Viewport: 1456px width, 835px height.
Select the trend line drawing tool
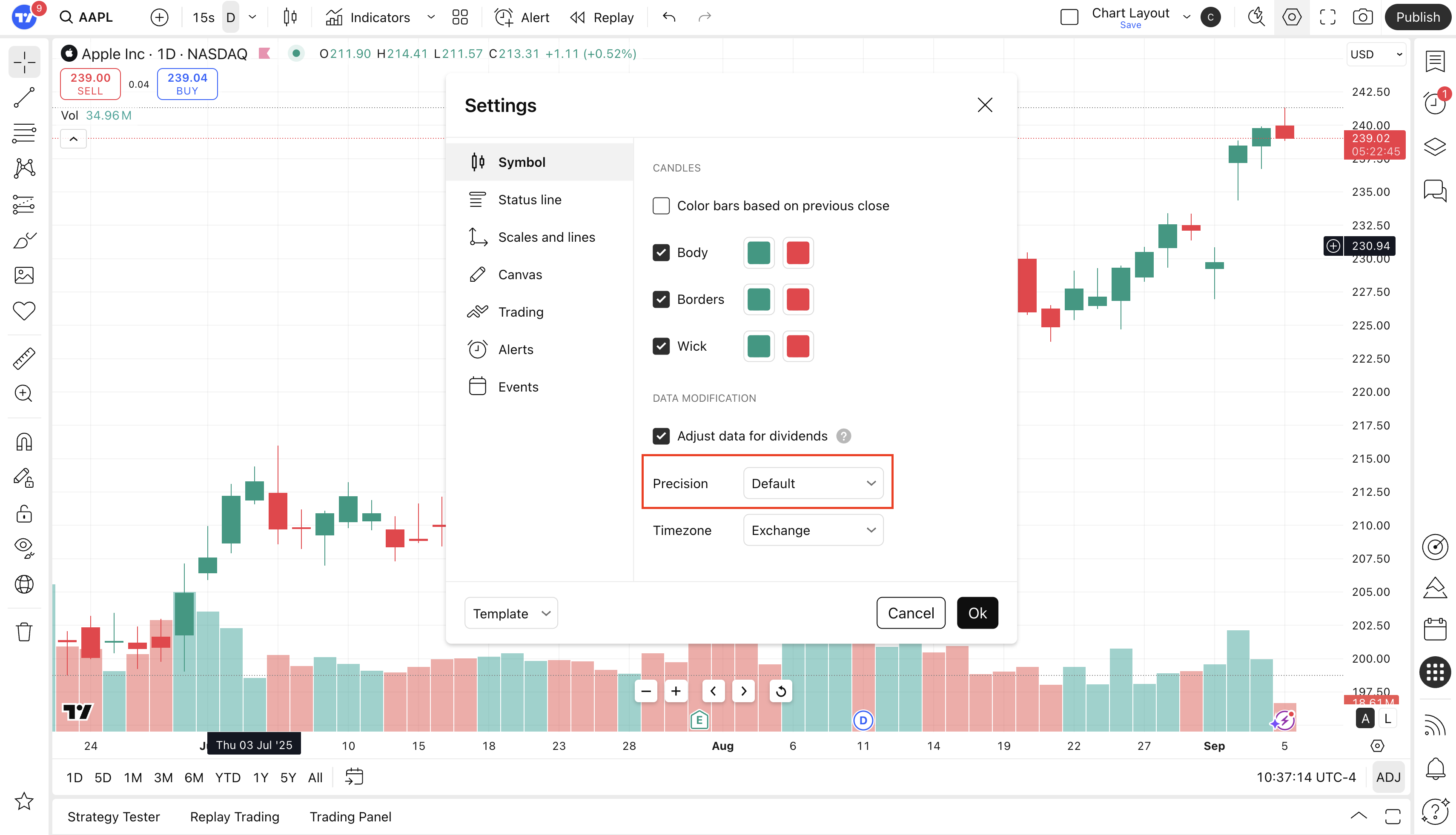[x=24, y=97]
